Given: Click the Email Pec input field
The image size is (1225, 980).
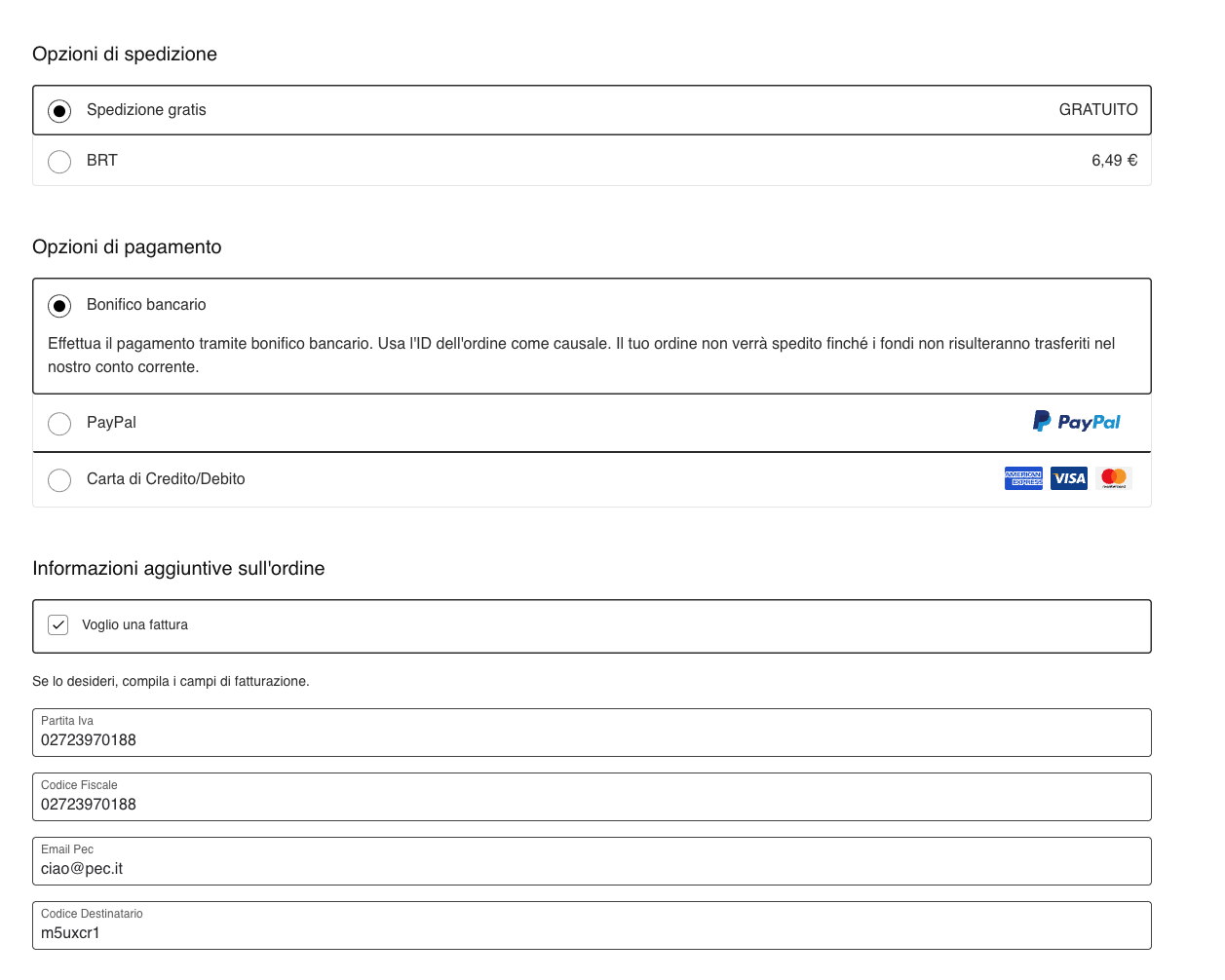Looking at the screenshot, I should tap(592, 868).
